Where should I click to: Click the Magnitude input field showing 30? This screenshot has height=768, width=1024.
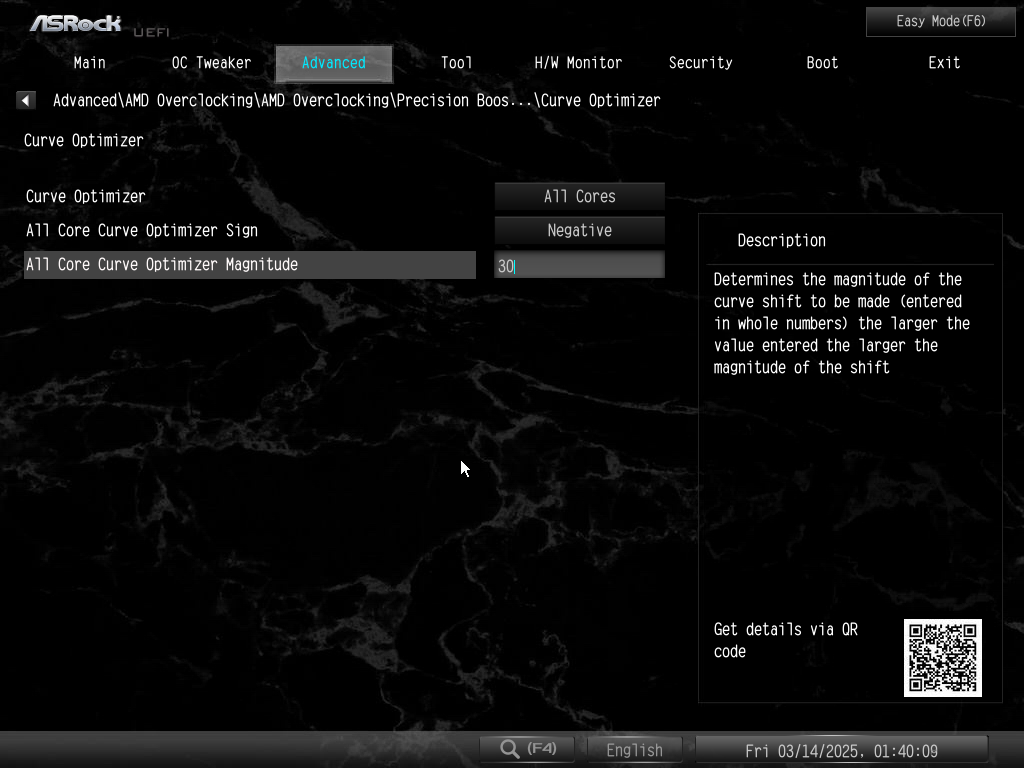pyautogui.click(x=579, y=265)
